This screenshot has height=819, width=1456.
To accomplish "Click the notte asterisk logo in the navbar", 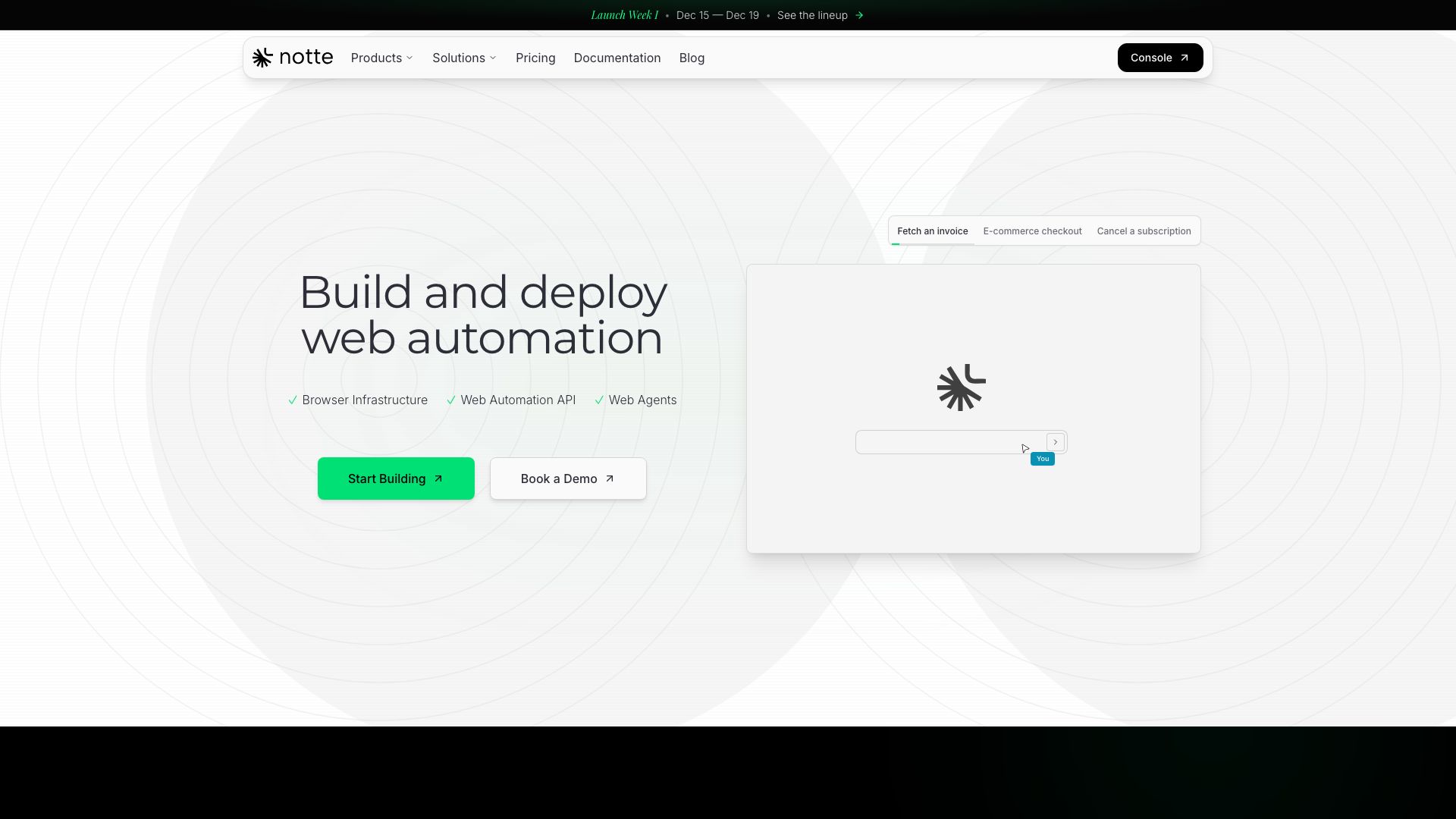I will click(262, 57).
